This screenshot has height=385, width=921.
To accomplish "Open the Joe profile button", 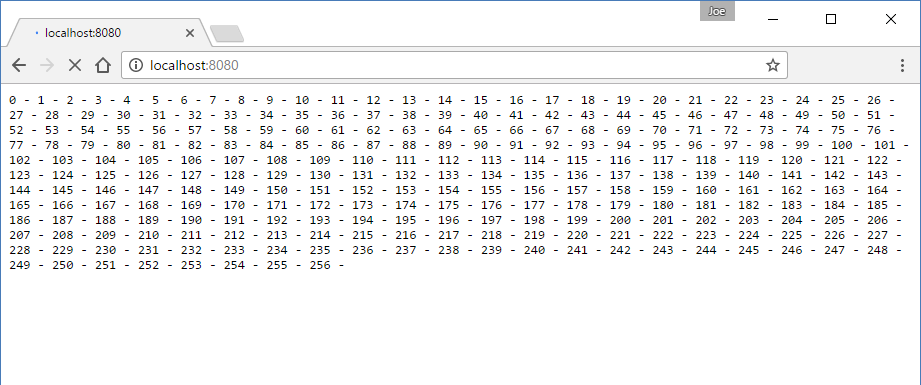I will (717, 11).
